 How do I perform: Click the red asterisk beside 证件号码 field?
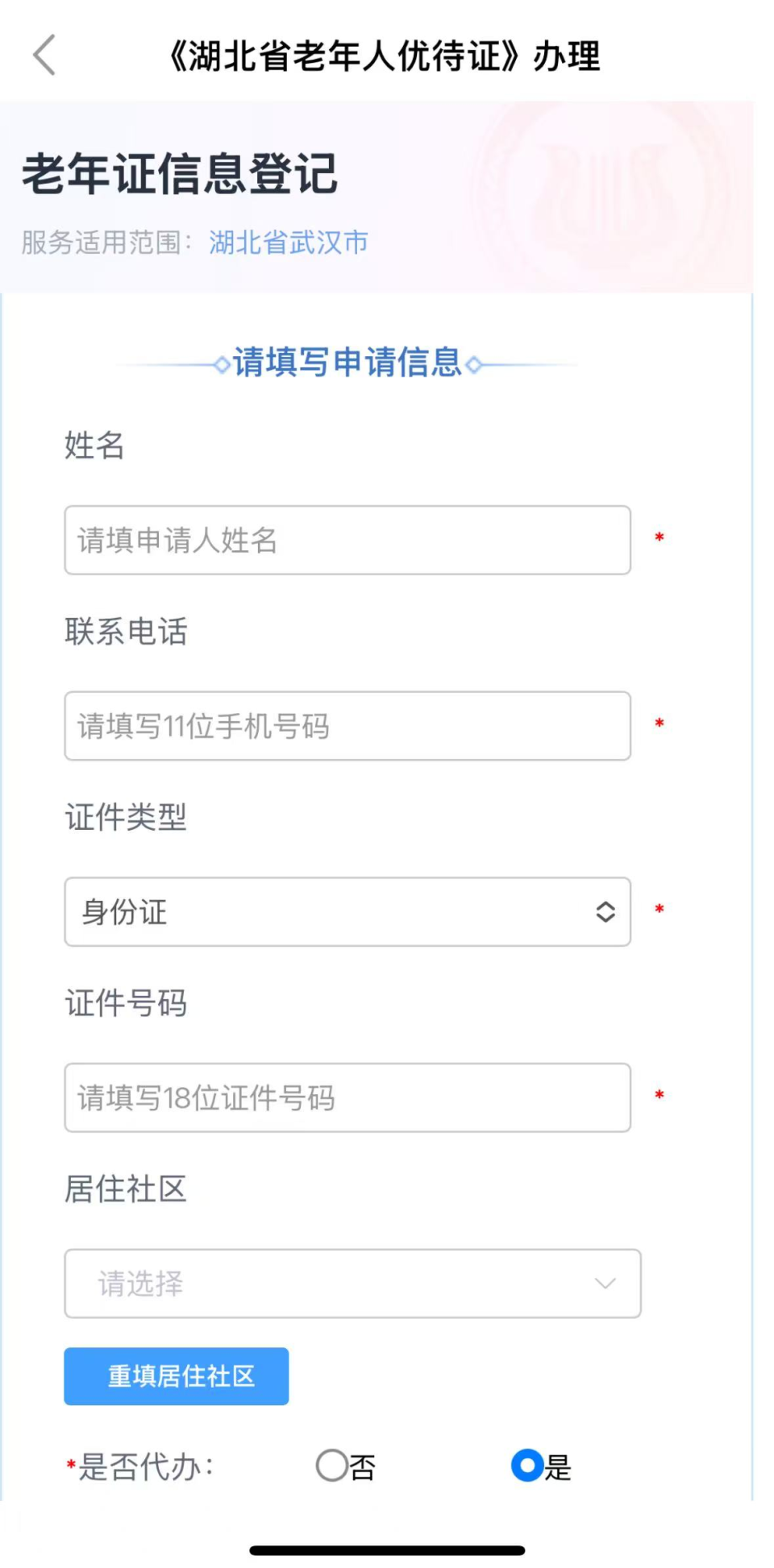click(660, 1095)
